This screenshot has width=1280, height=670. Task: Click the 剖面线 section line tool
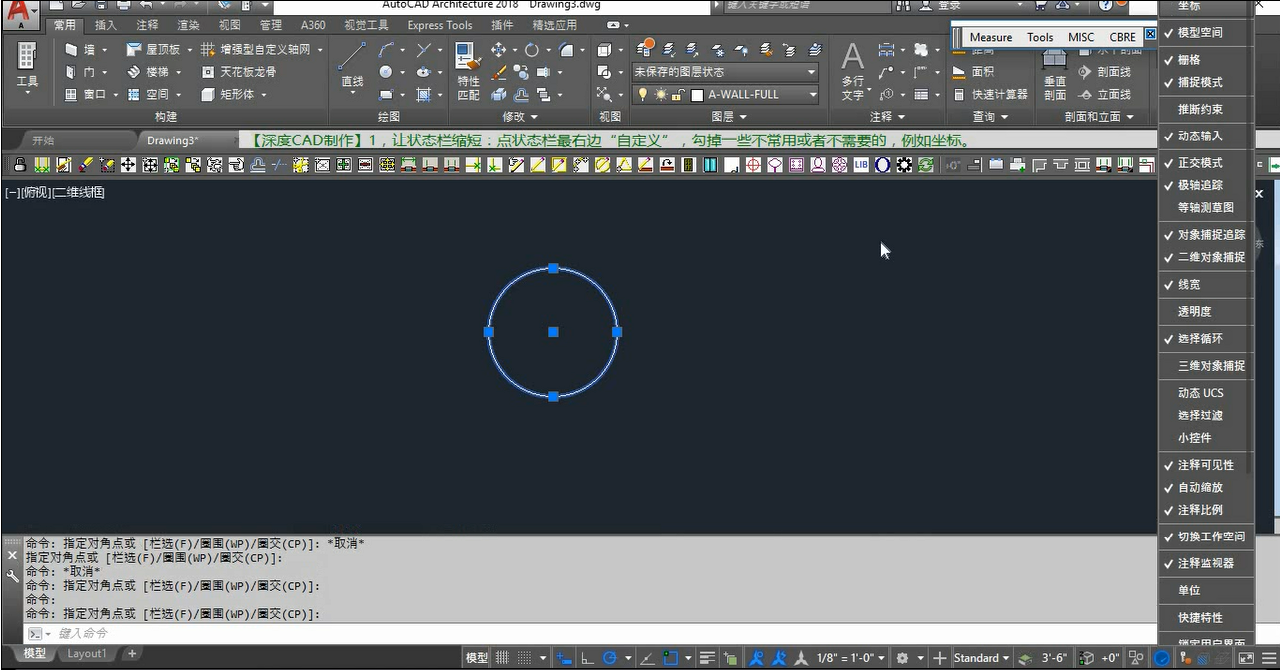1104,72
